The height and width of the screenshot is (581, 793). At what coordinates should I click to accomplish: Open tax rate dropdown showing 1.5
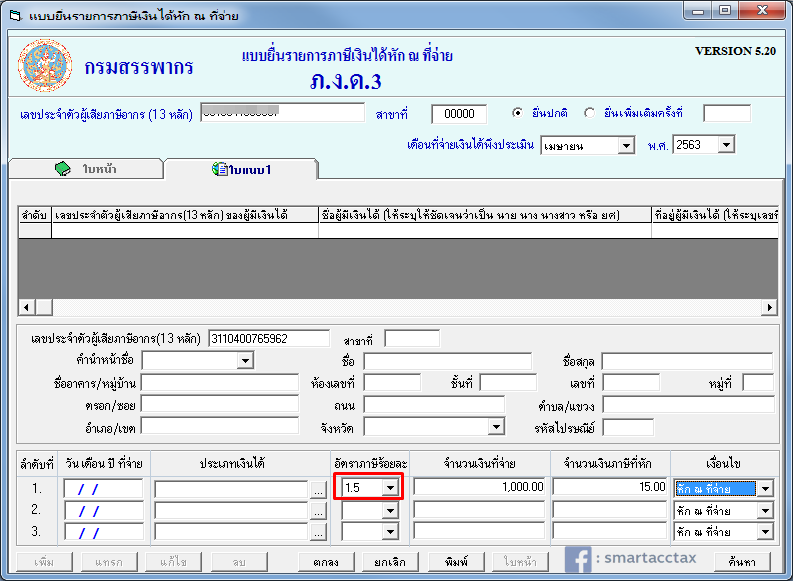[x=390, y=487]
